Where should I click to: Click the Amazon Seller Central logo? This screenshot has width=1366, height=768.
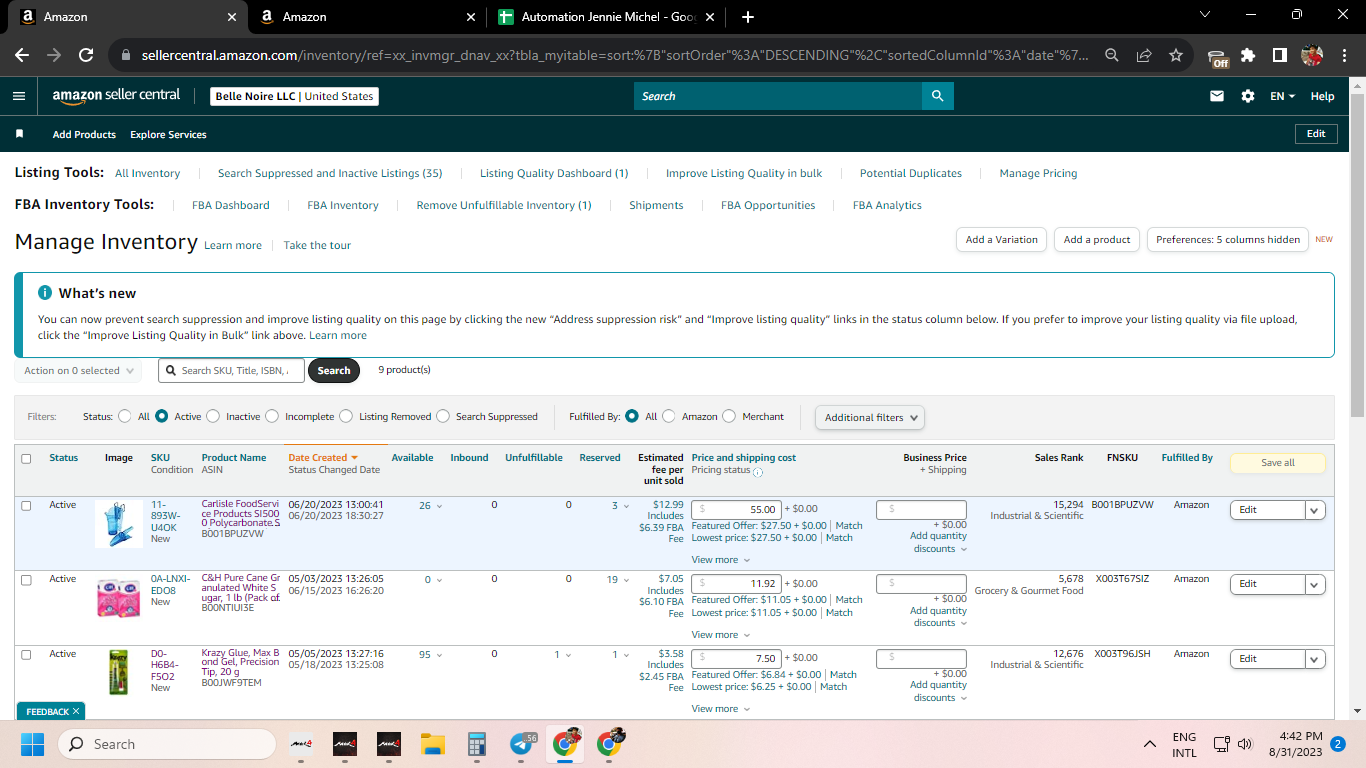click(x=117, y=96)
